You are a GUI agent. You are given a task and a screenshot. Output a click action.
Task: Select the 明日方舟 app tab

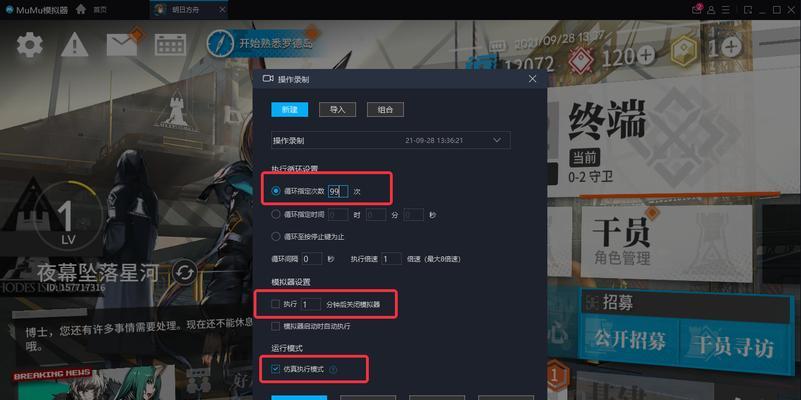point(189,10)
